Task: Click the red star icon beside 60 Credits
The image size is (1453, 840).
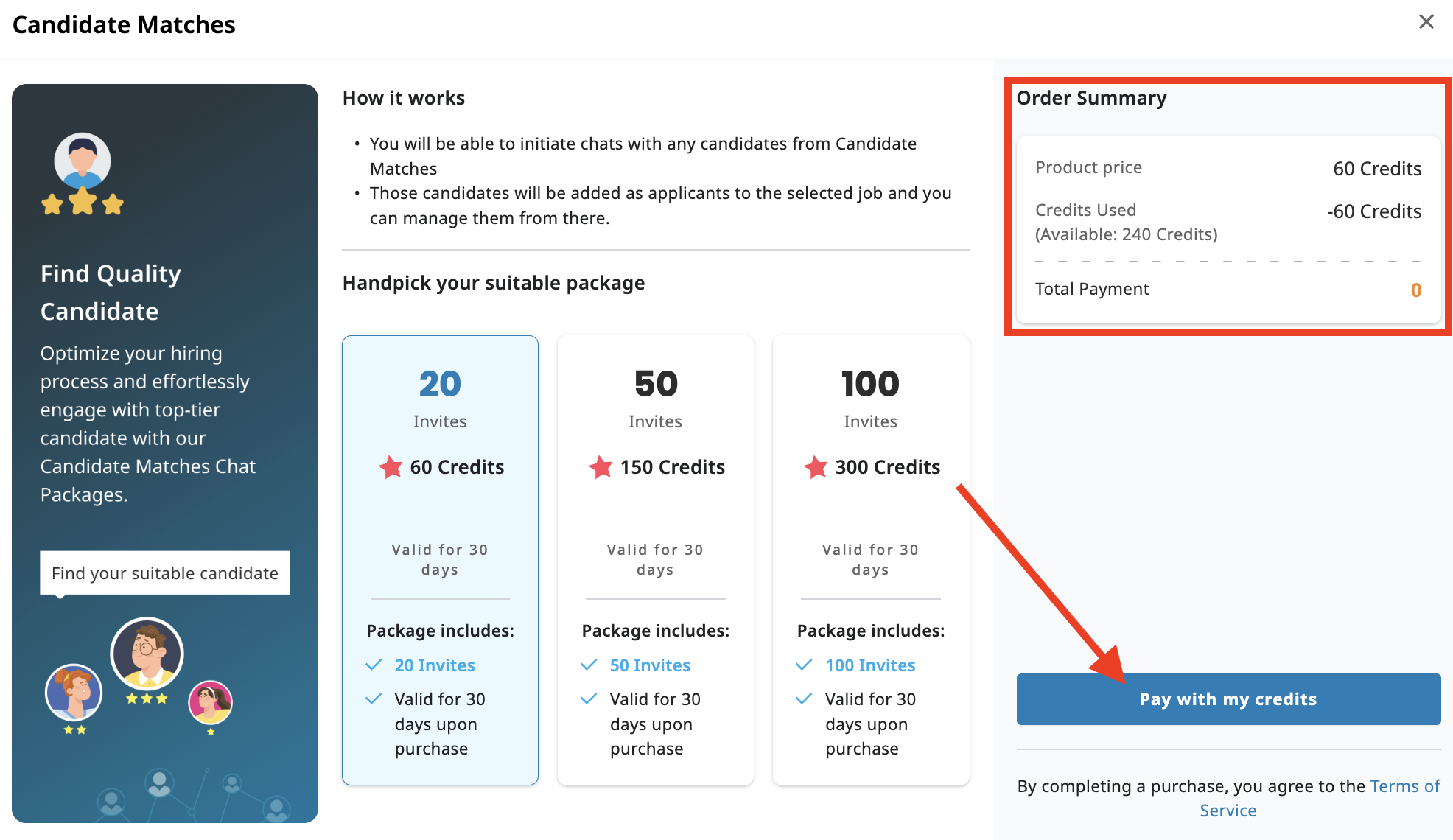Action: [391, 467]
